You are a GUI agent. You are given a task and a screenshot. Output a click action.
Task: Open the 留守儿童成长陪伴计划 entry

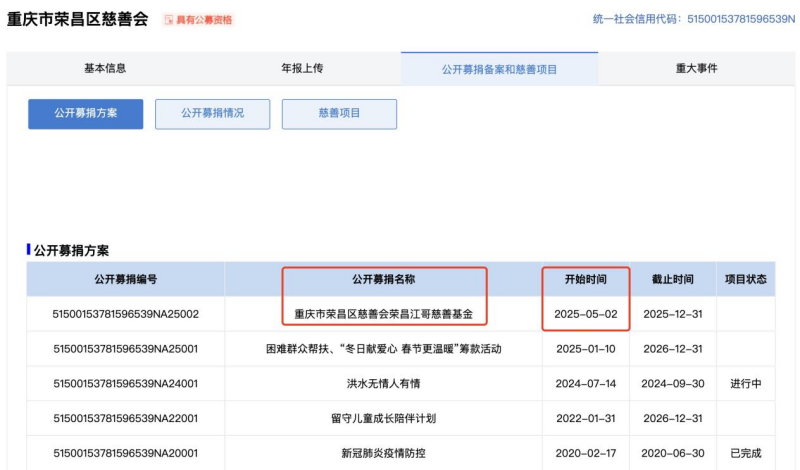pos(383,418)
